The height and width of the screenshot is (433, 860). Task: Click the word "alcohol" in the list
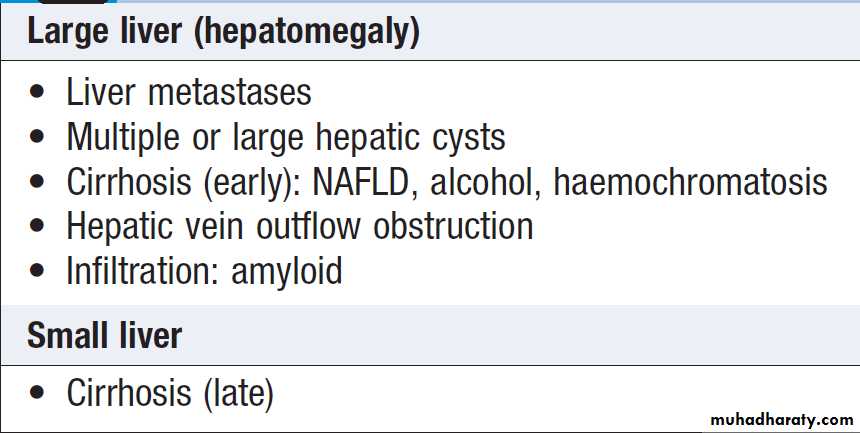pyautogui.click(x=486, y=182)
